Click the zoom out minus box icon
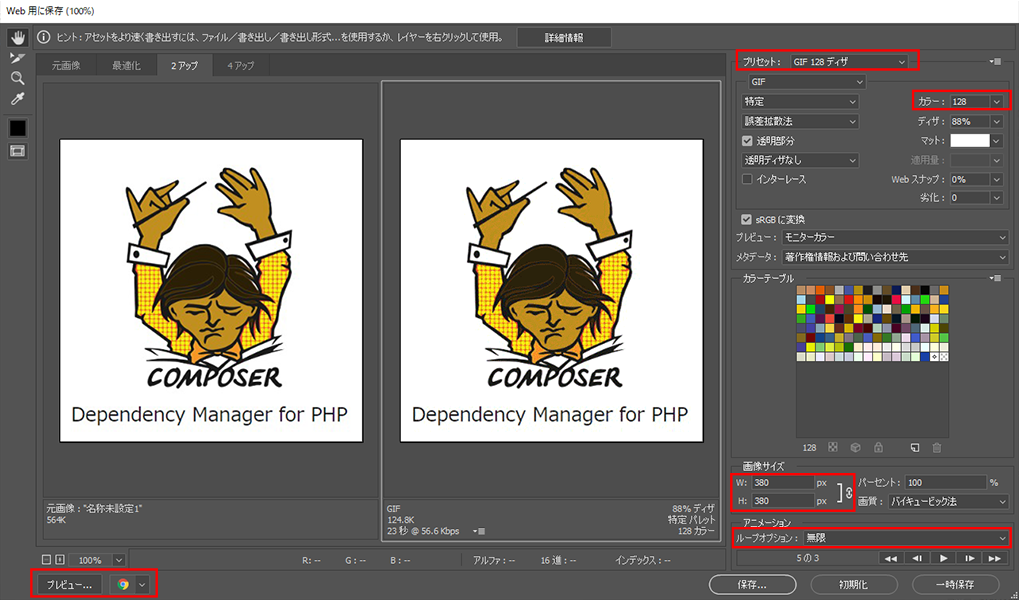The height and width of the screenshot is (600, 1019). click(46, 560)
